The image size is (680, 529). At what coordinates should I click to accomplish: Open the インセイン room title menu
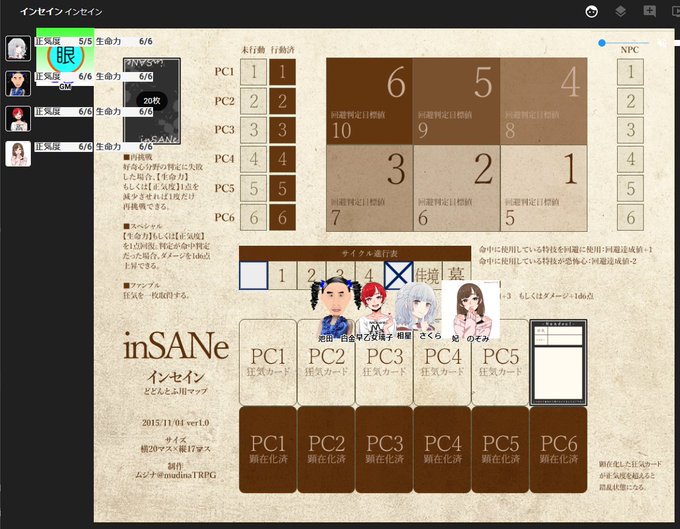pyautogui.click(x=61, y=12)
